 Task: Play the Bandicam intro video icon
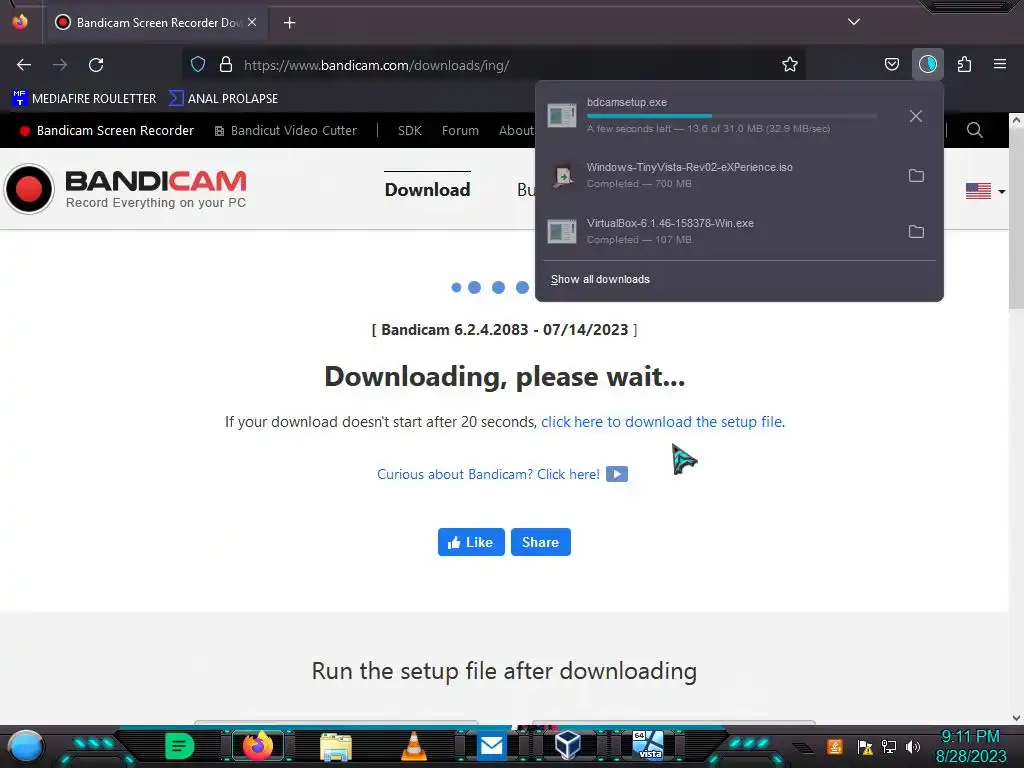pos(616,474)
